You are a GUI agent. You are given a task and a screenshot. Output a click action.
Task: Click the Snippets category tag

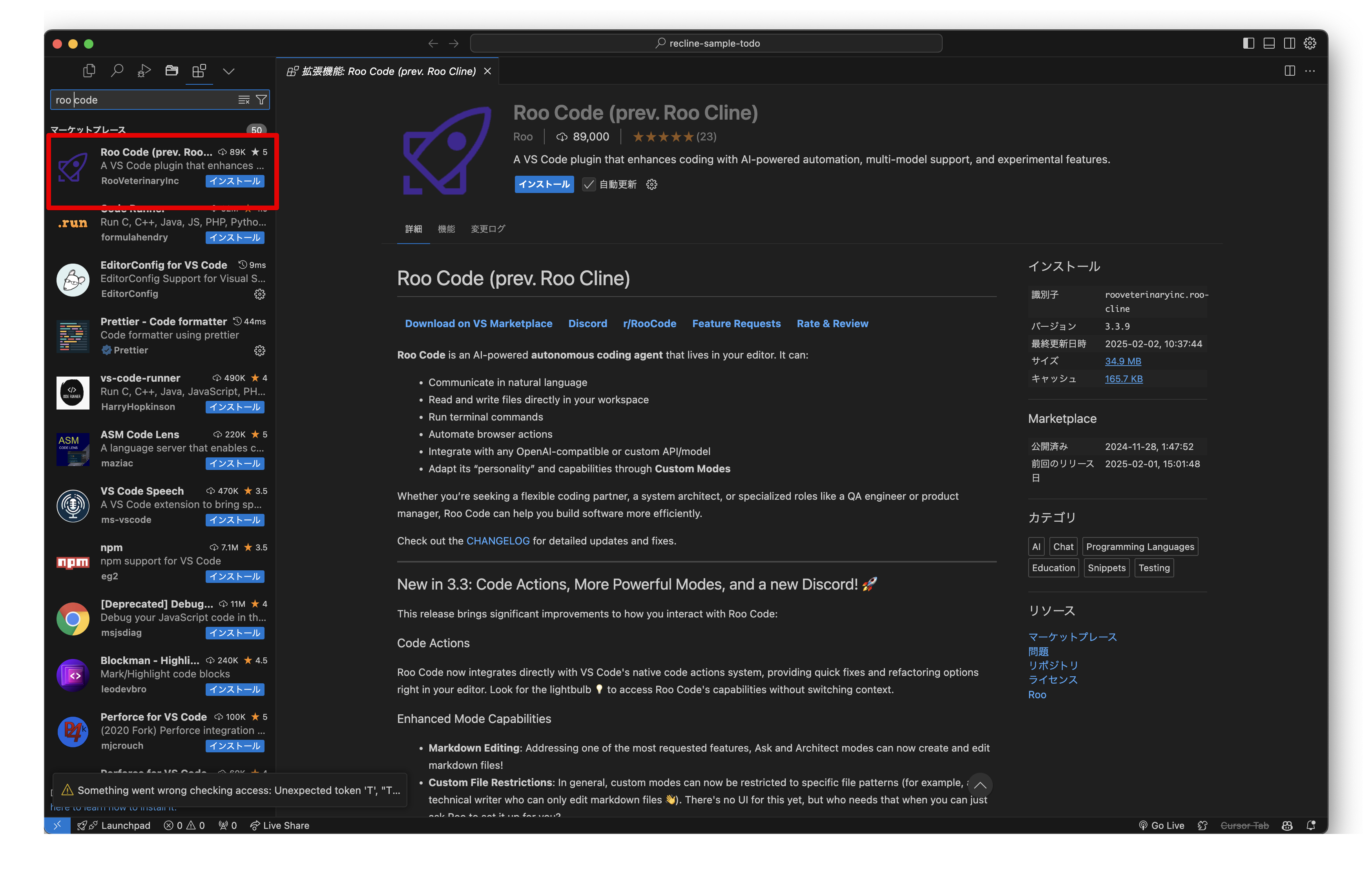(x=1106, y=568)
